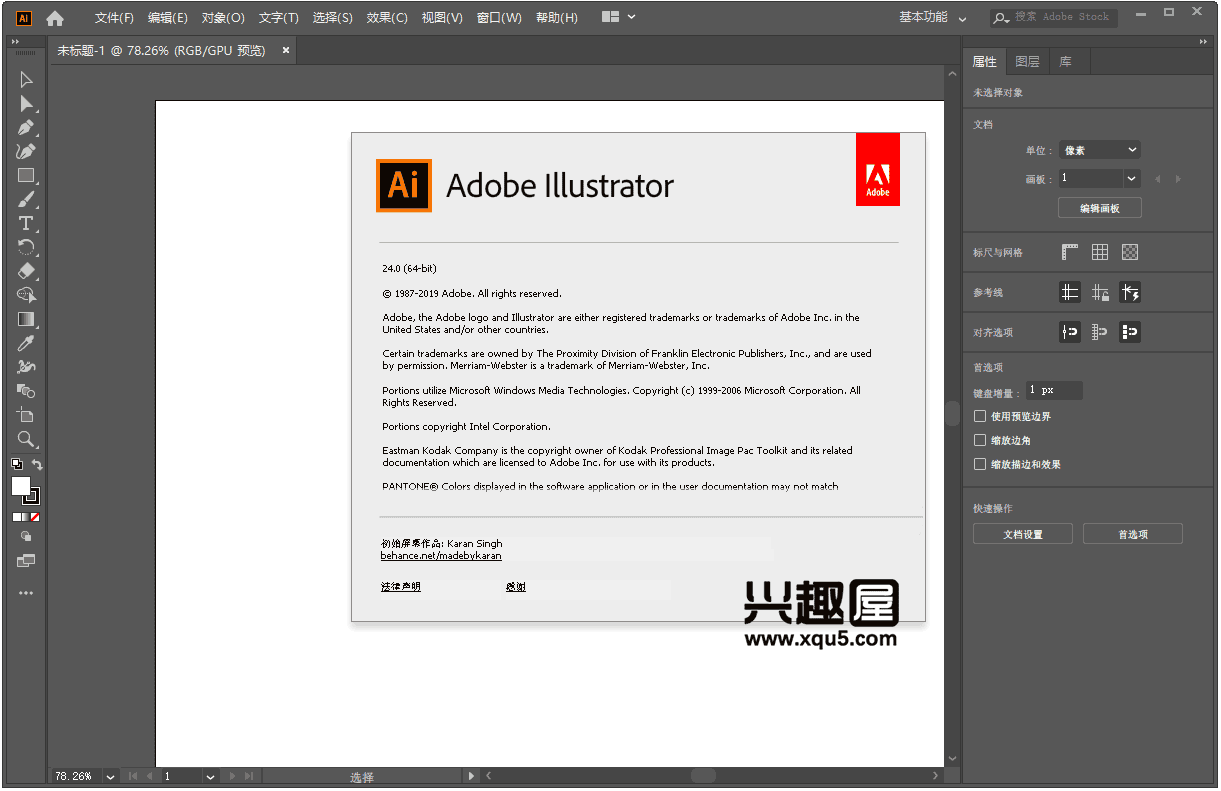The width and height of the screenshot is (1221, 791).
Task: Toggle lock guides button
Action: tap(1100, 292)
